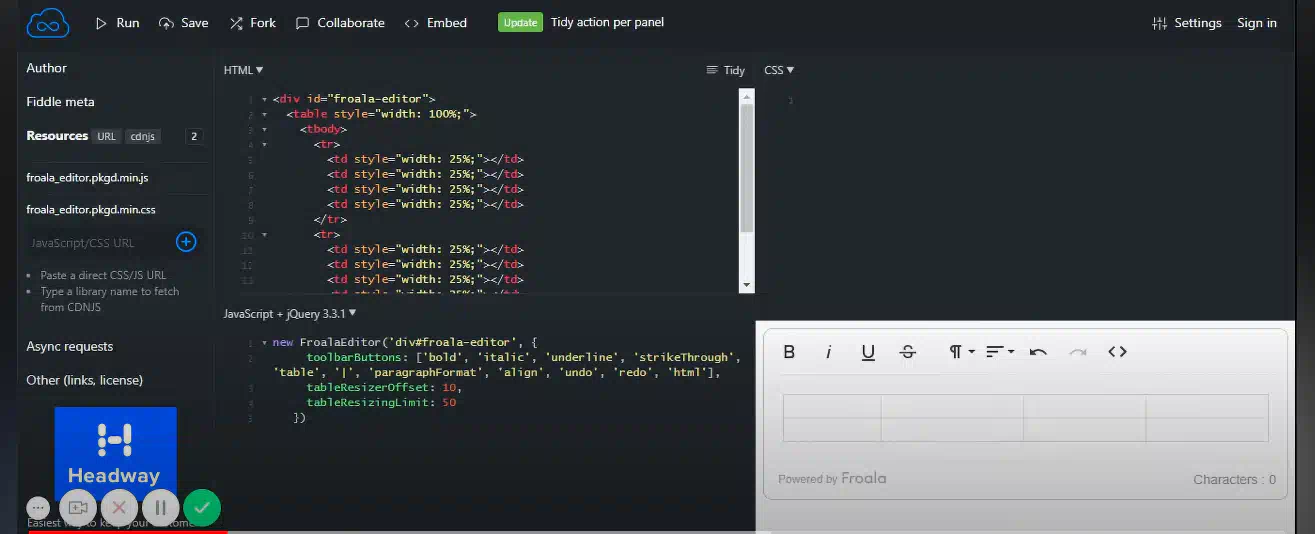Open Code View in Froala toolbar
Image resolution: width=1315 pixels, height=534 pixels.
coord(1117,352)
